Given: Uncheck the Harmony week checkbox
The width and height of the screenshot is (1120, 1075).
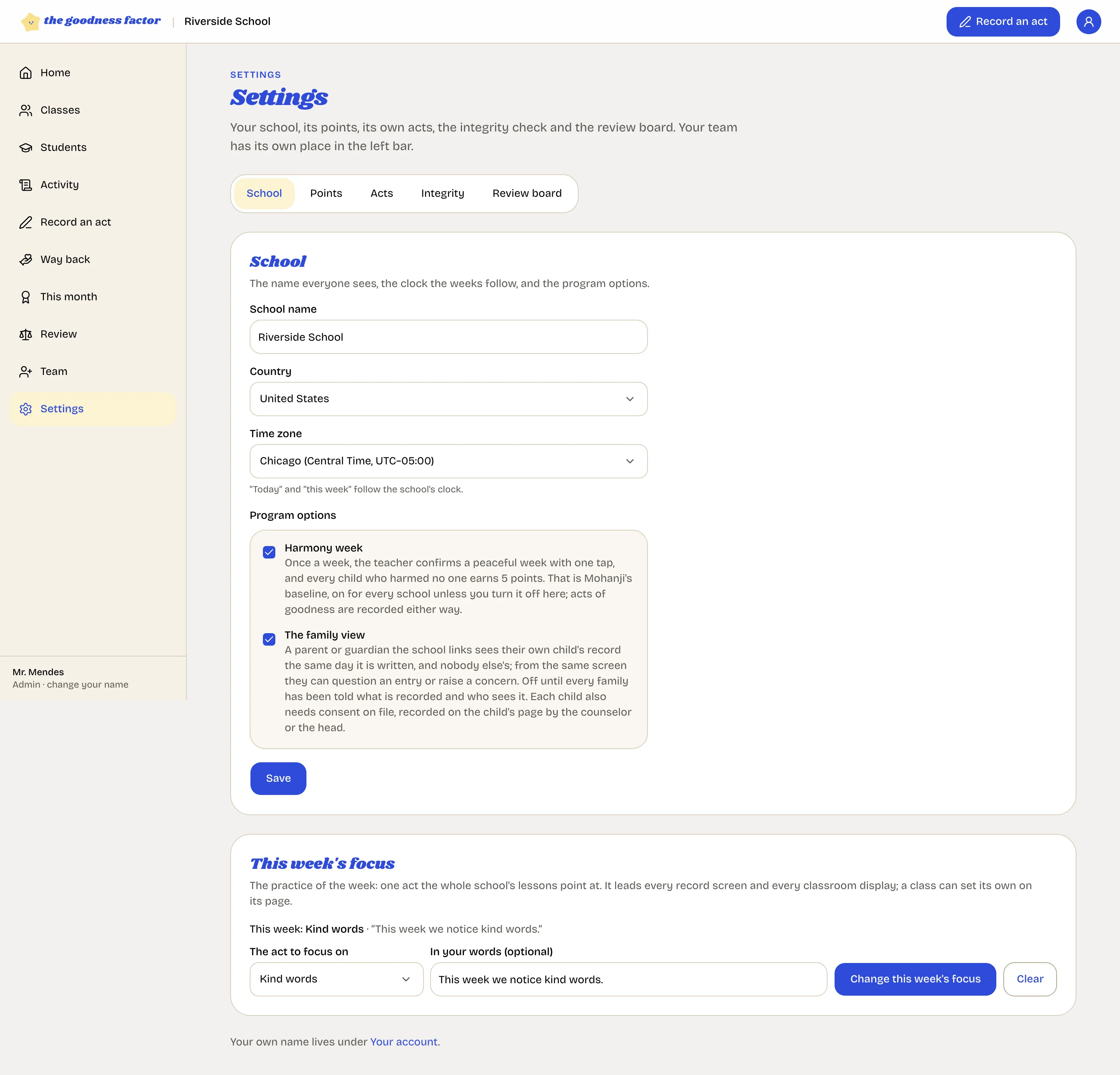Looking at the screenshot, I should 269,552.
